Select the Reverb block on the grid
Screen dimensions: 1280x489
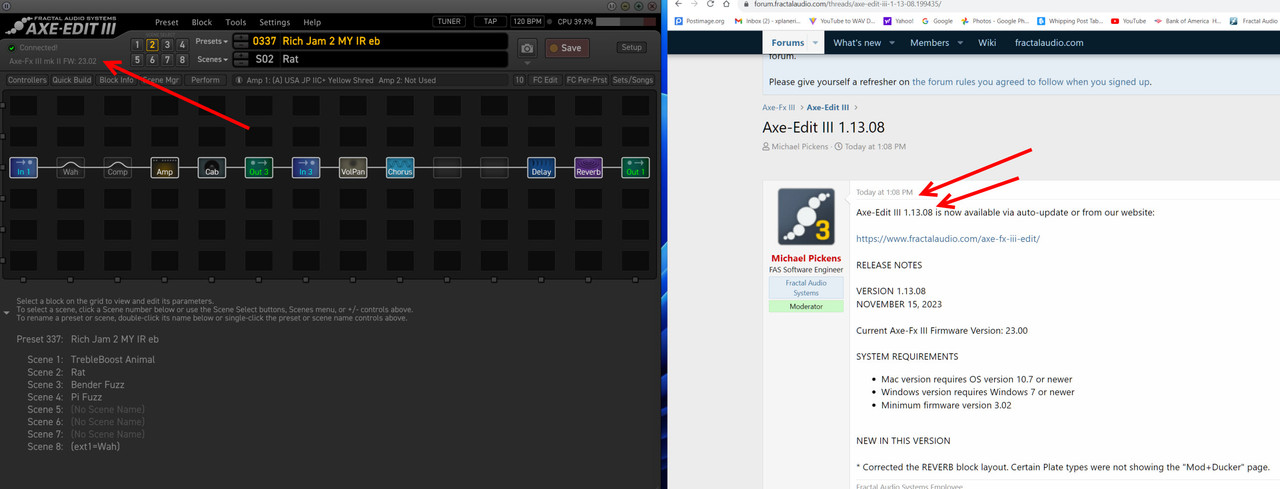(588, 168)
